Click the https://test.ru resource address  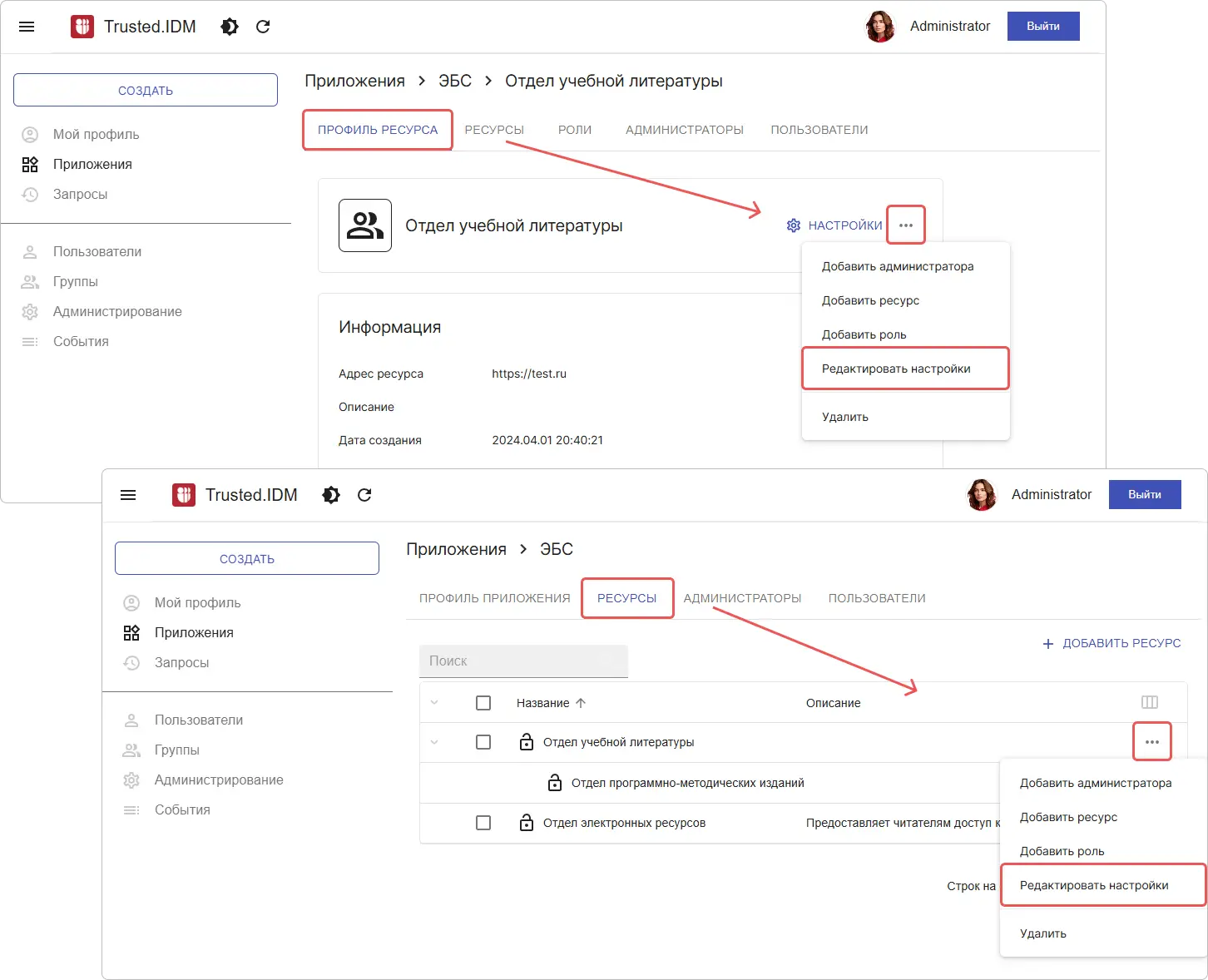[529, 374]
